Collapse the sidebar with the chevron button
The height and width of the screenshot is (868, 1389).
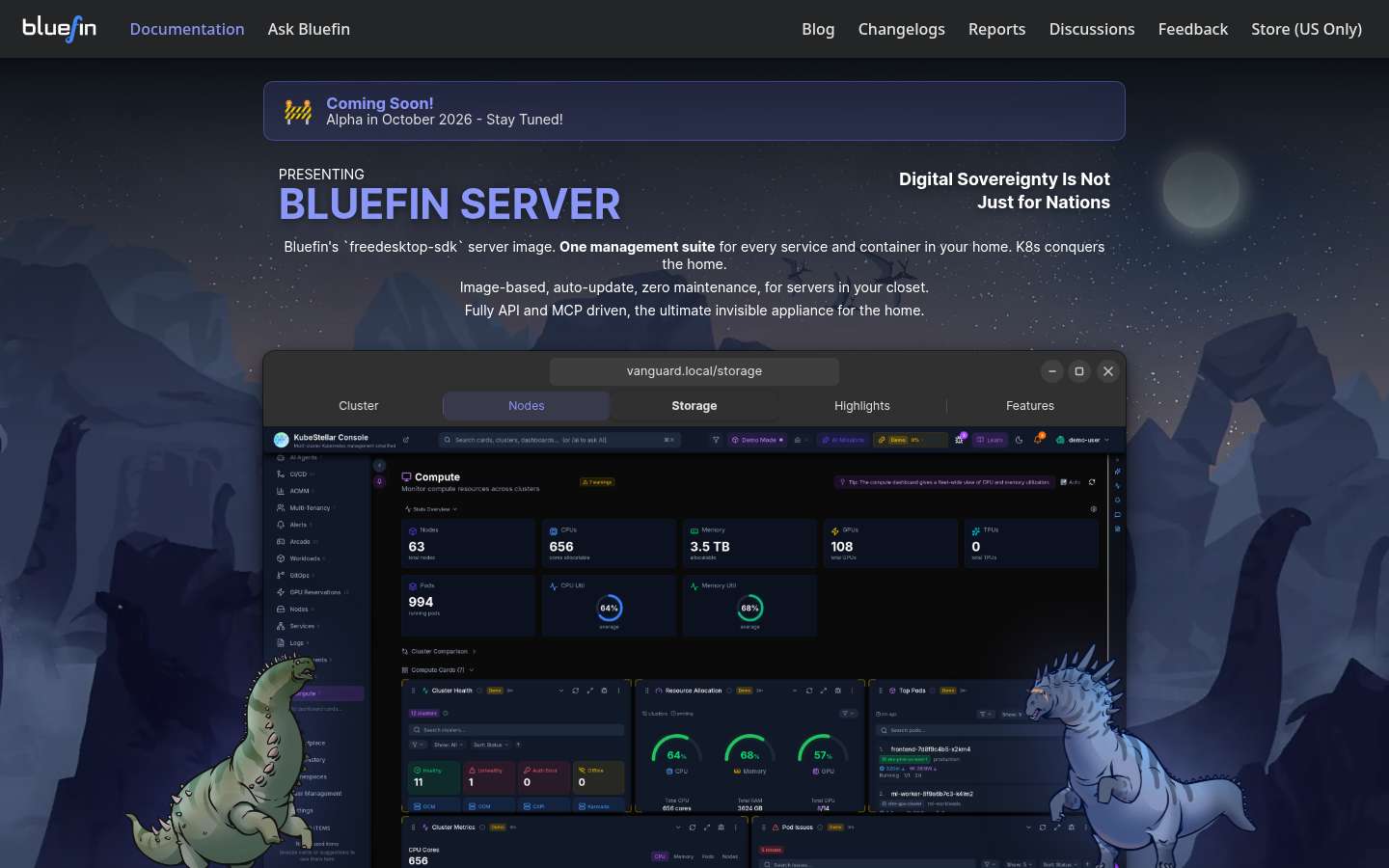(379, 465)
